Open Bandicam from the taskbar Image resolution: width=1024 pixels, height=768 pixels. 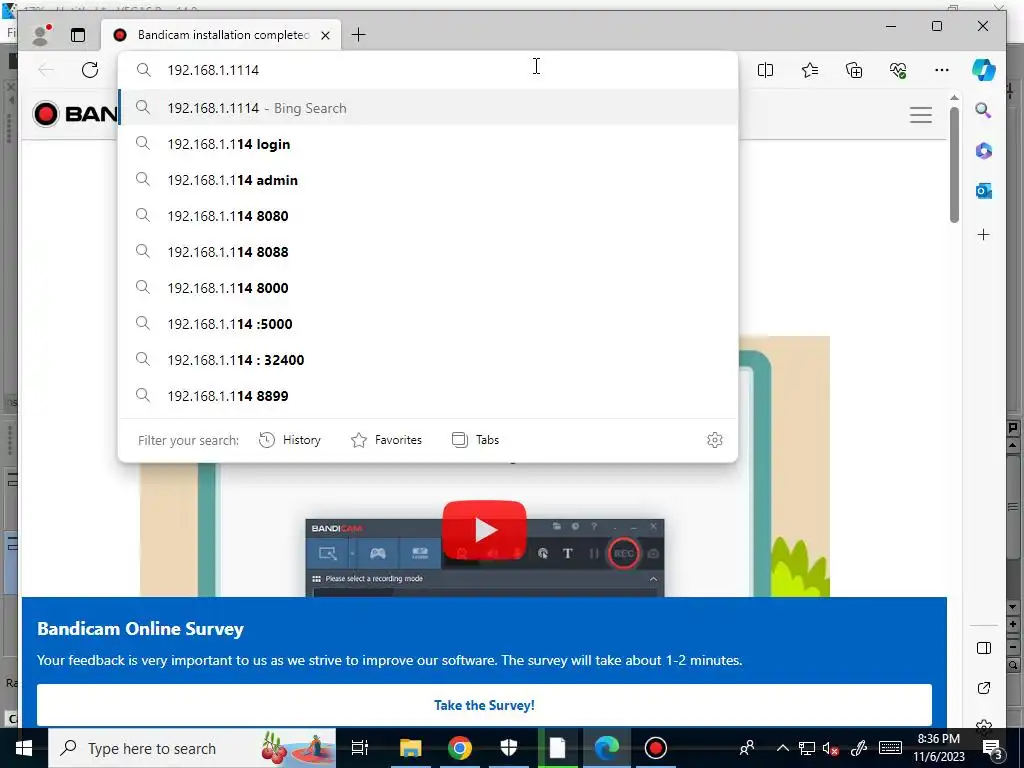point(656,748)
